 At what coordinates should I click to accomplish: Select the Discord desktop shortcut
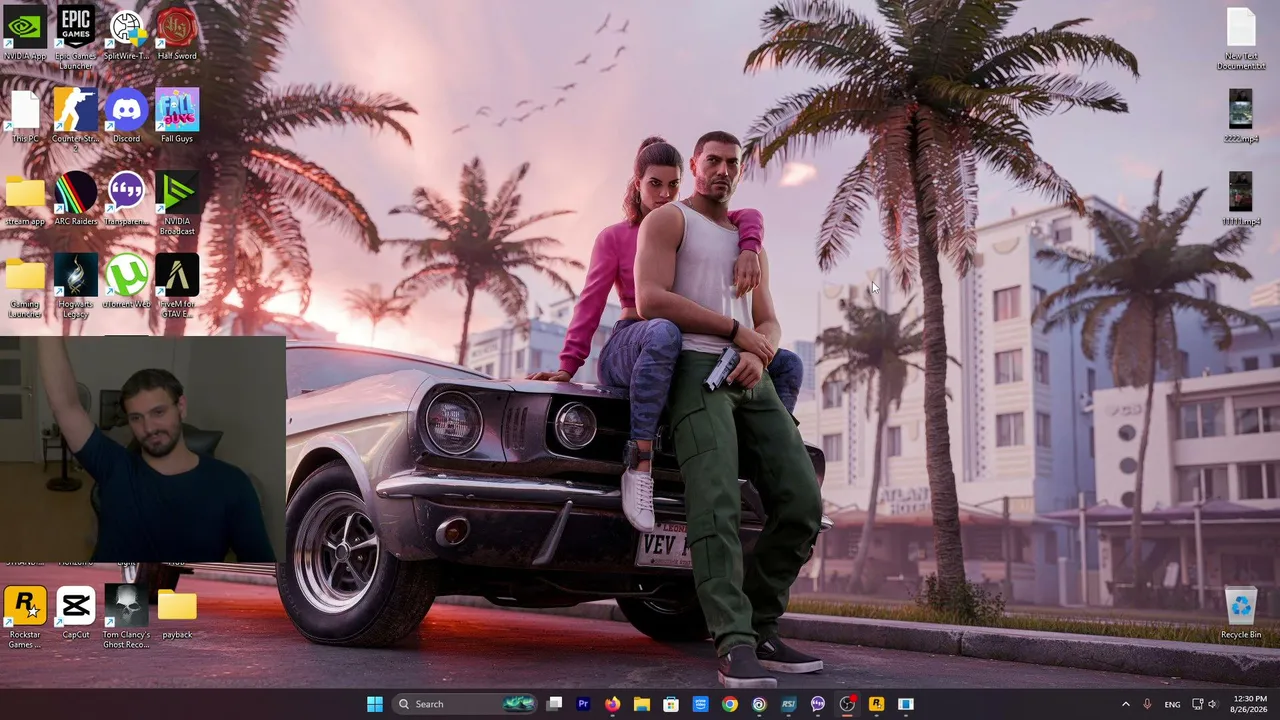126,117
